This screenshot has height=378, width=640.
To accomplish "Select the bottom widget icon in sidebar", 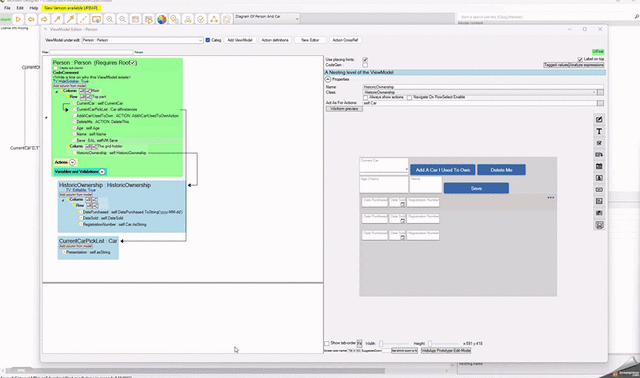I will (x=599, y=225).
